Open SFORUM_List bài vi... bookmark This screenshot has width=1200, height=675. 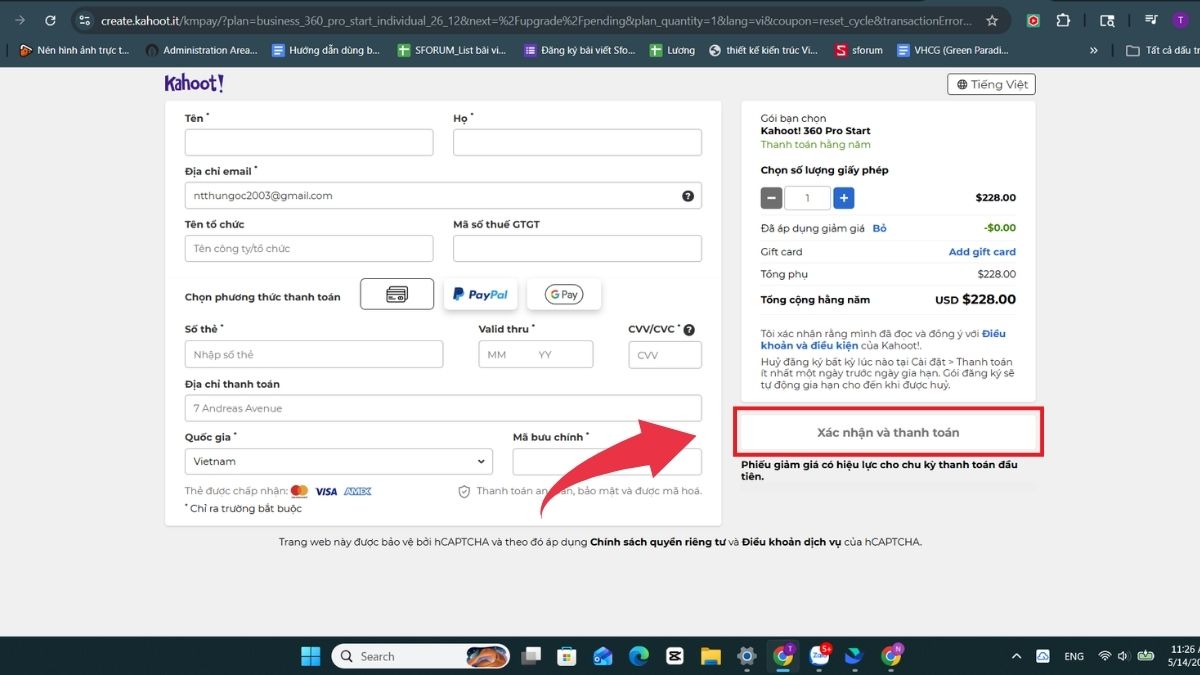point(452,50)
